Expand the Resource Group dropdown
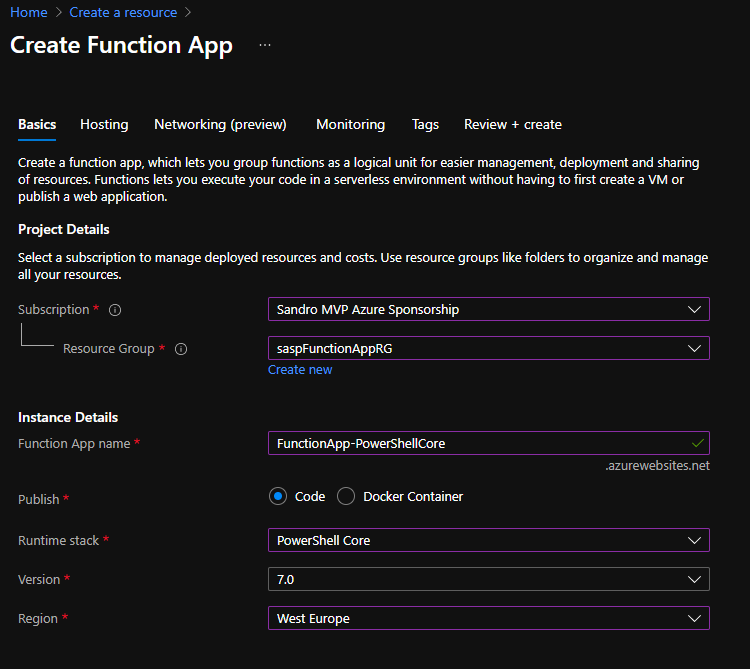Screen dimensions: 750x669 488,348
